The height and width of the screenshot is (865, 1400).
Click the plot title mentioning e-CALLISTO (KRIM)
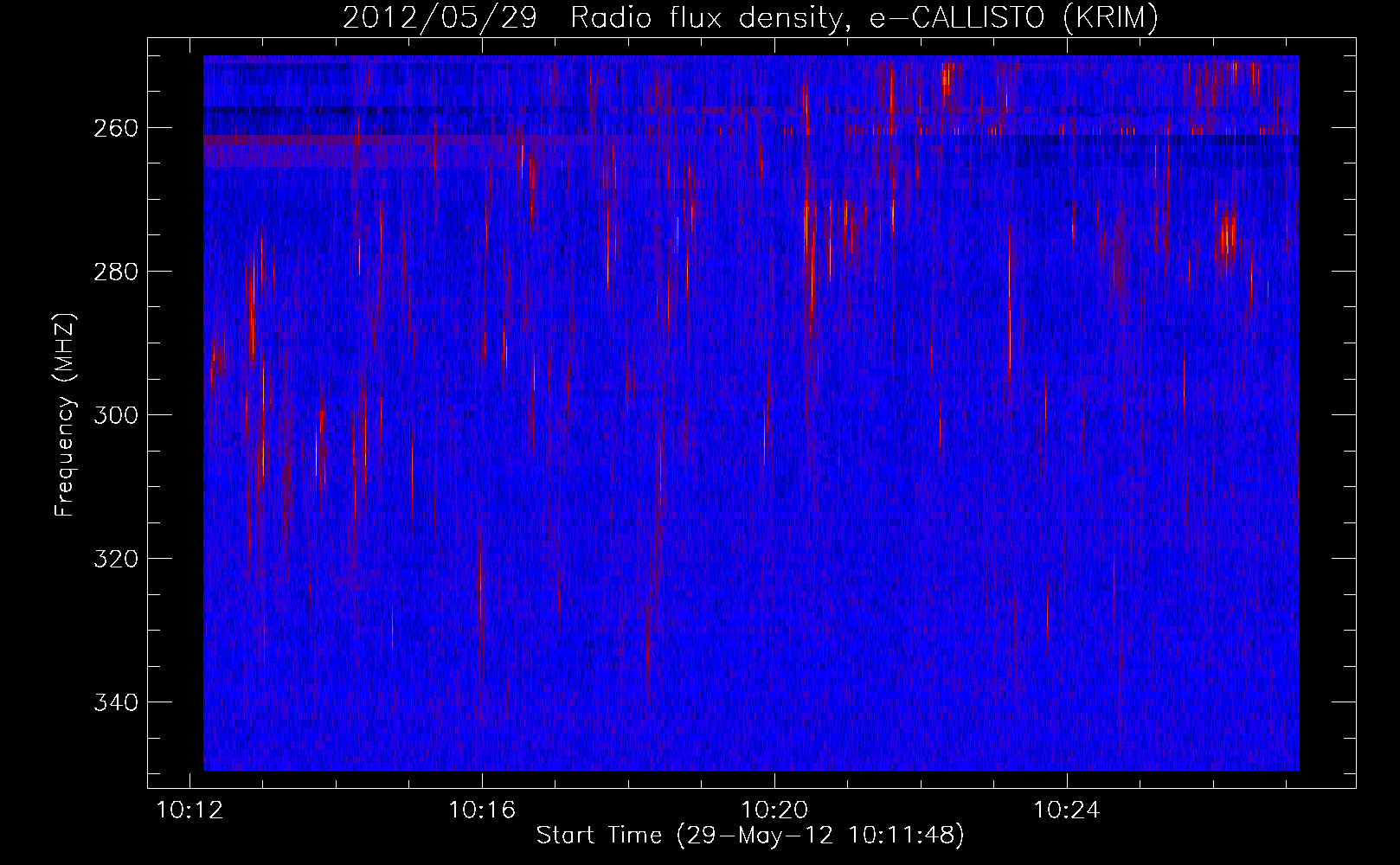point(750,18)
